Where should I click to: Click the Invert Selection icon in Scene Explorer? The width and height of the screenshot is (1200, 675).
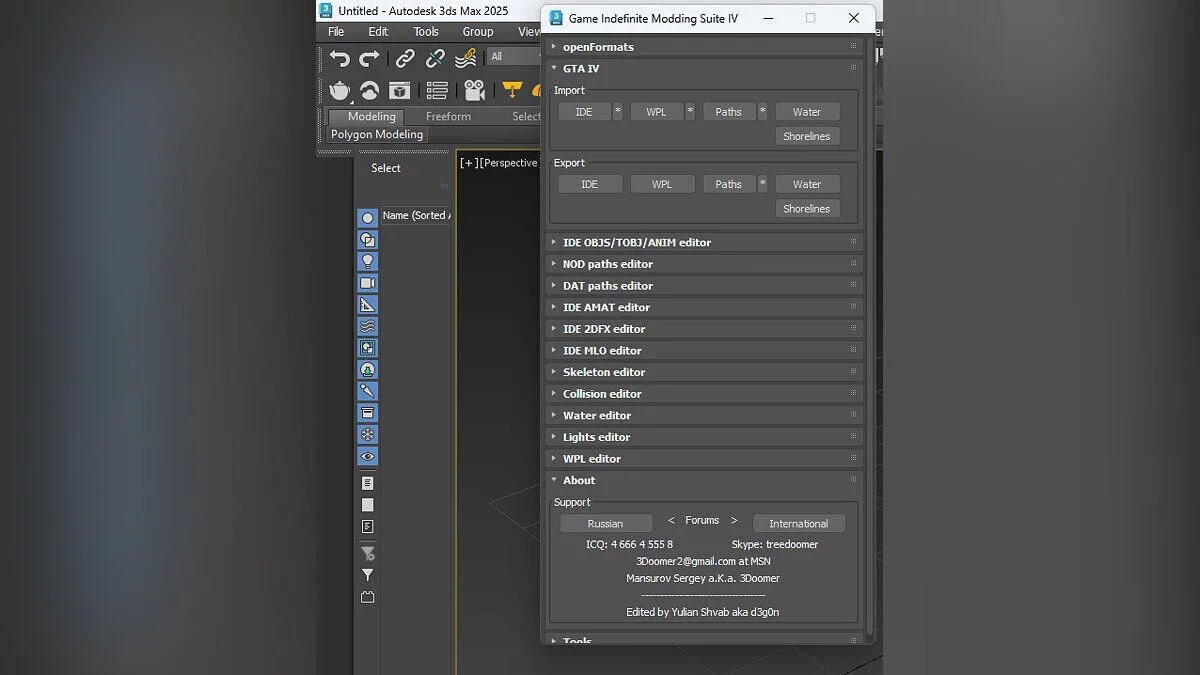tap(368, 526)
